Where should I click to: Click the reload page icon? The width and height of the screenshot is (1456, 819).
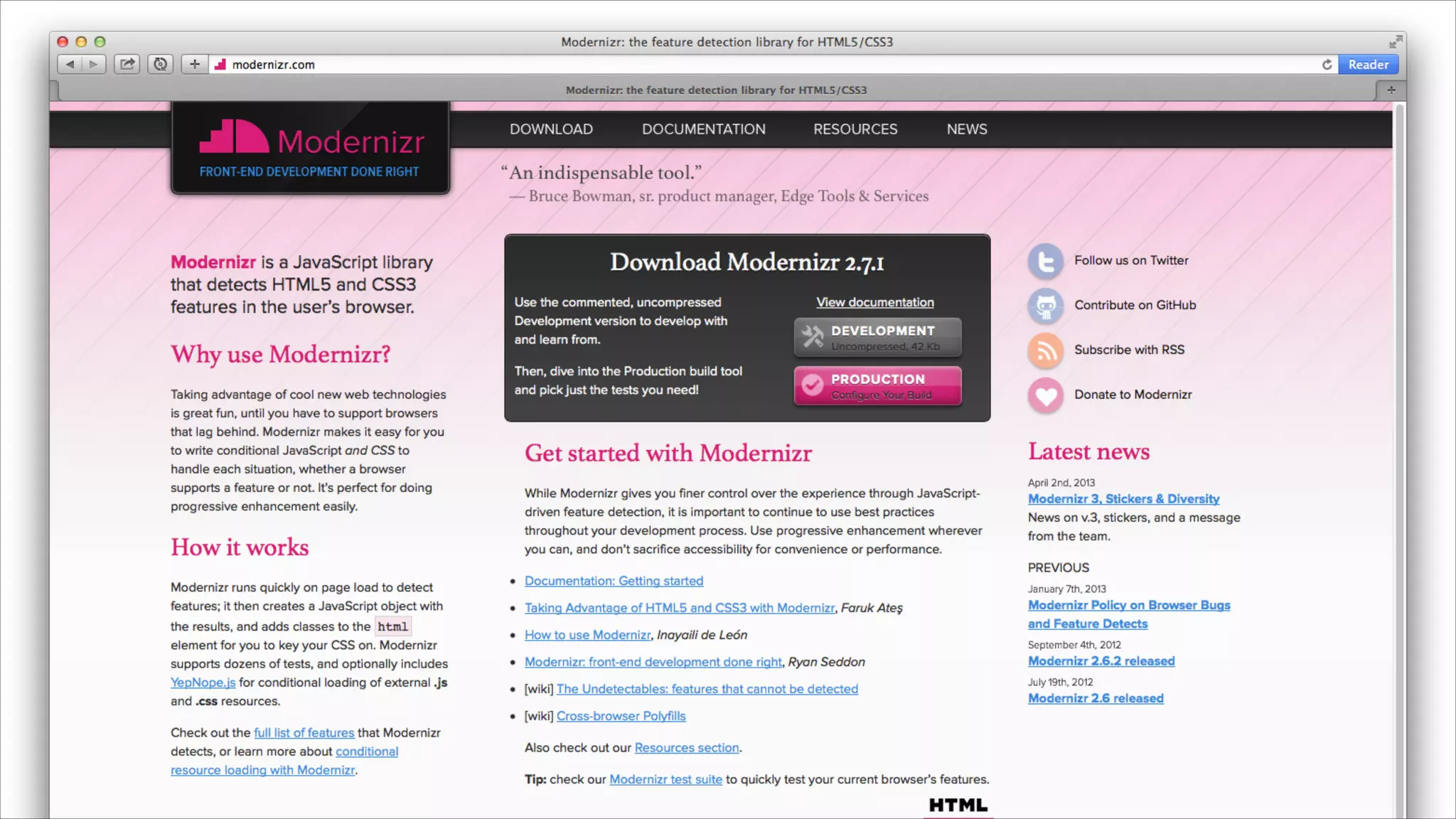coord(1327,65)
